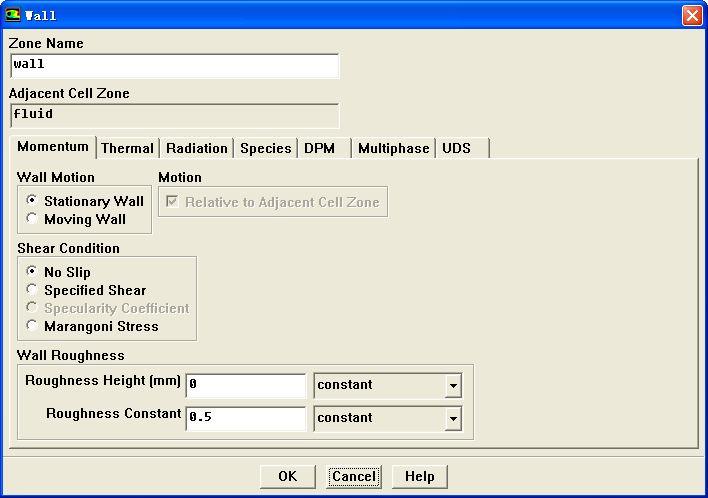Close the Wall dialog window
This screenshot has height=498, width=708.
click(x=691, y=15)
